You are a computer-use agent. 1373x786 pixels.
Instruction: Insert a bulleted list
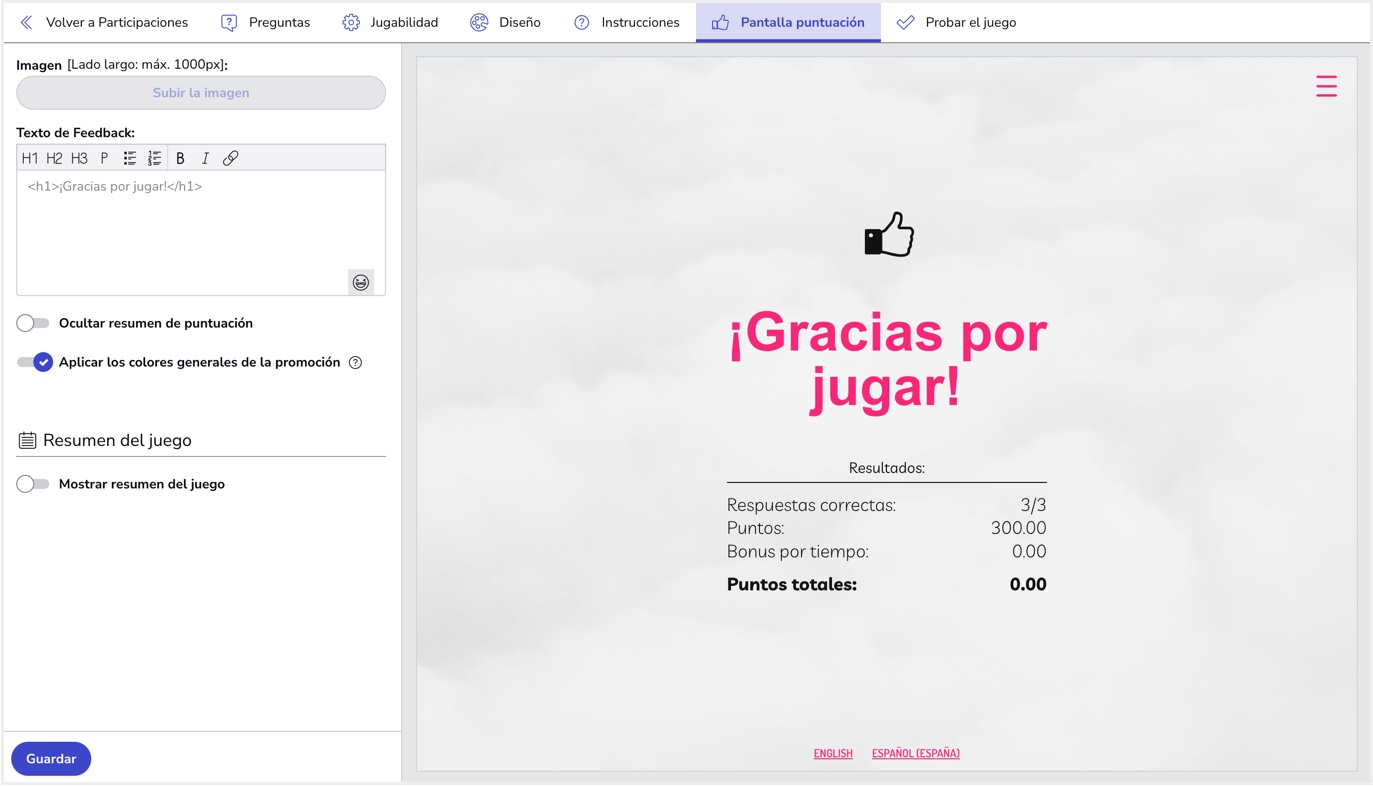(130, 158)
